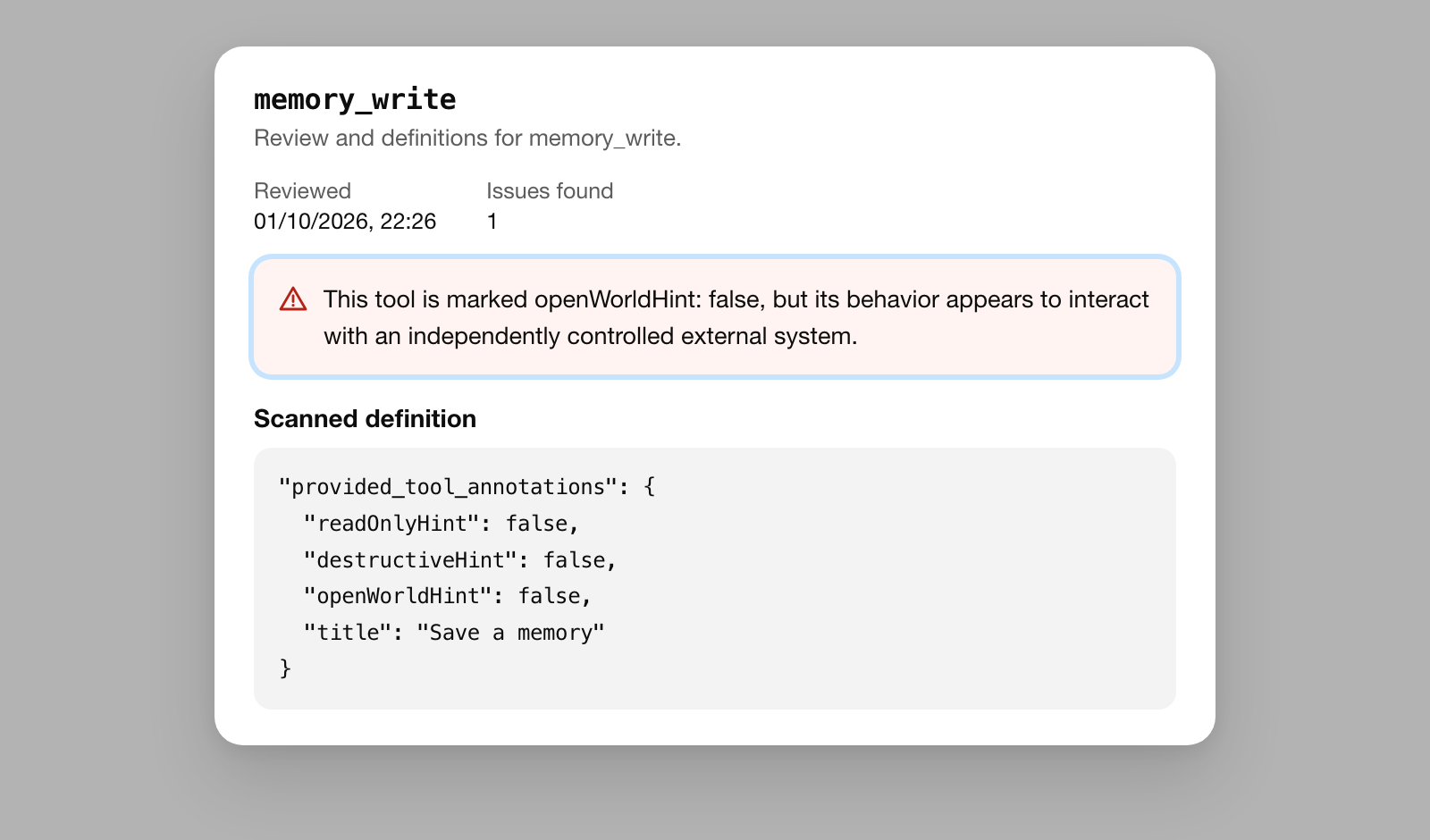Click the 'Issues found' label
This screenshot has height=840, width=1430.
[x=550, y=190]
